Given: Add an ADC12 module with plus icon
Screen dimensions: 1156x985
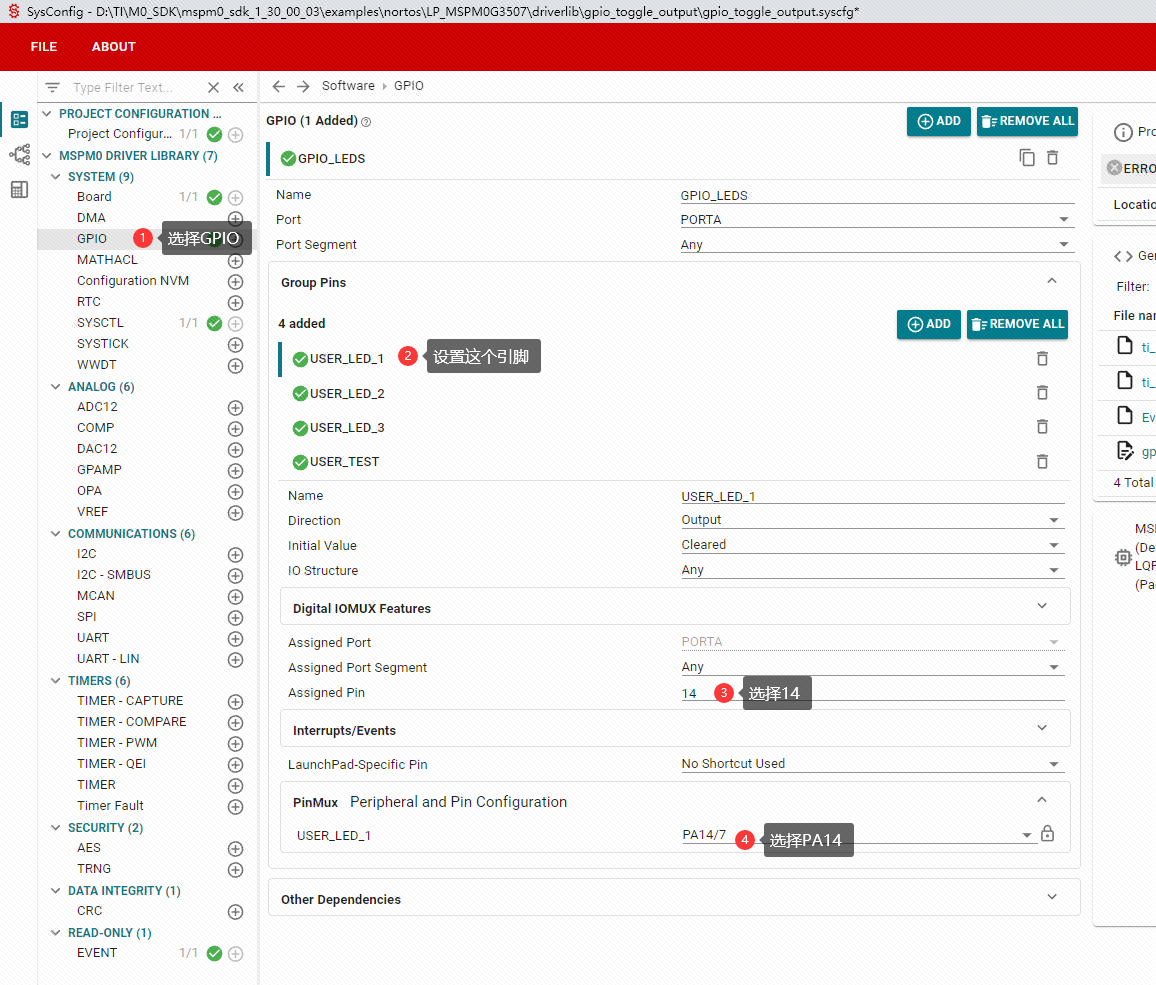Looking at the screenshot, I should (235, 408).
